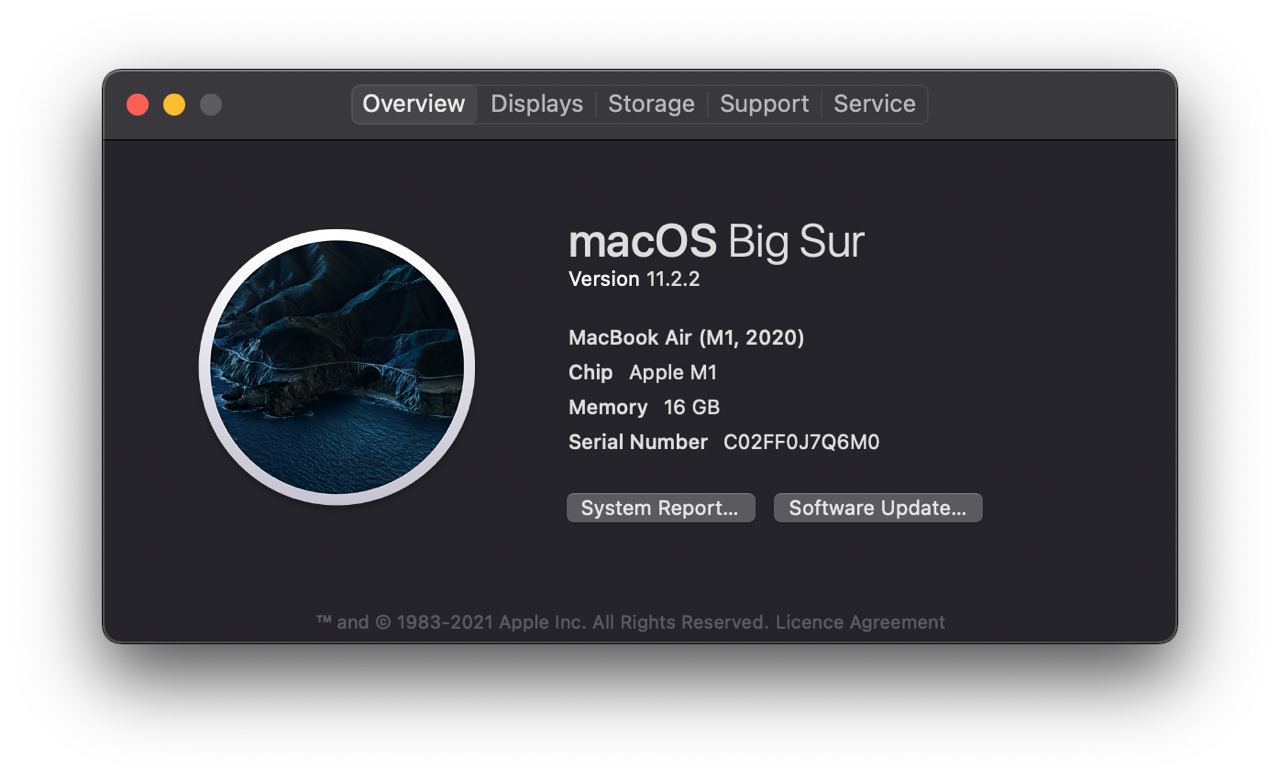This screenshot has height=779, width=1280.
Task: Open the Storage tab
Action: [651, 104]
